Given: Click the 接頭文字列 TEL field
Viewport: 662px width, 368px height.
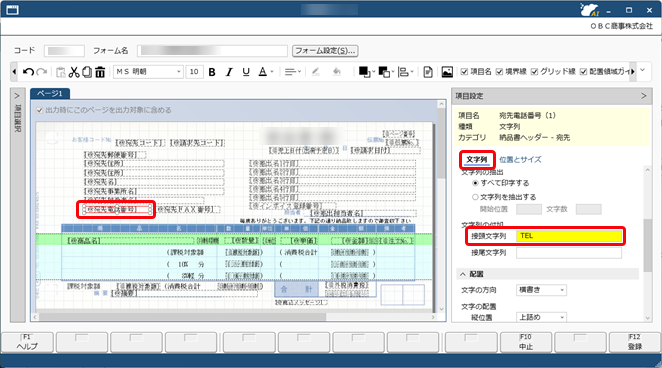Looking at the screenshot, I should (x=569, y=236).
